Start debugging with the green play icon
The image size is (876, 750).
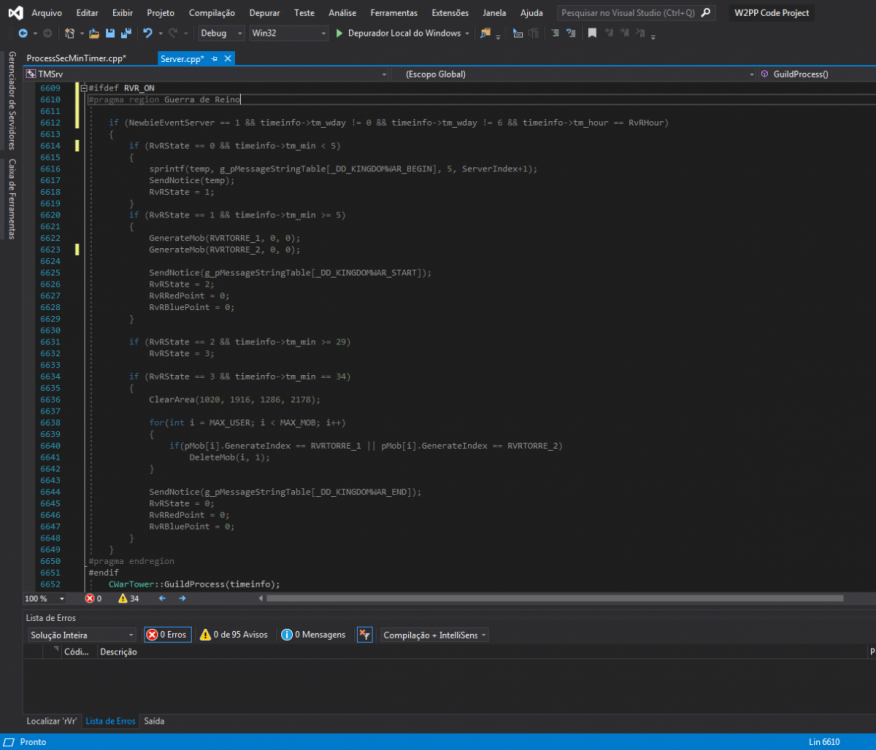[x=339, y=34]
